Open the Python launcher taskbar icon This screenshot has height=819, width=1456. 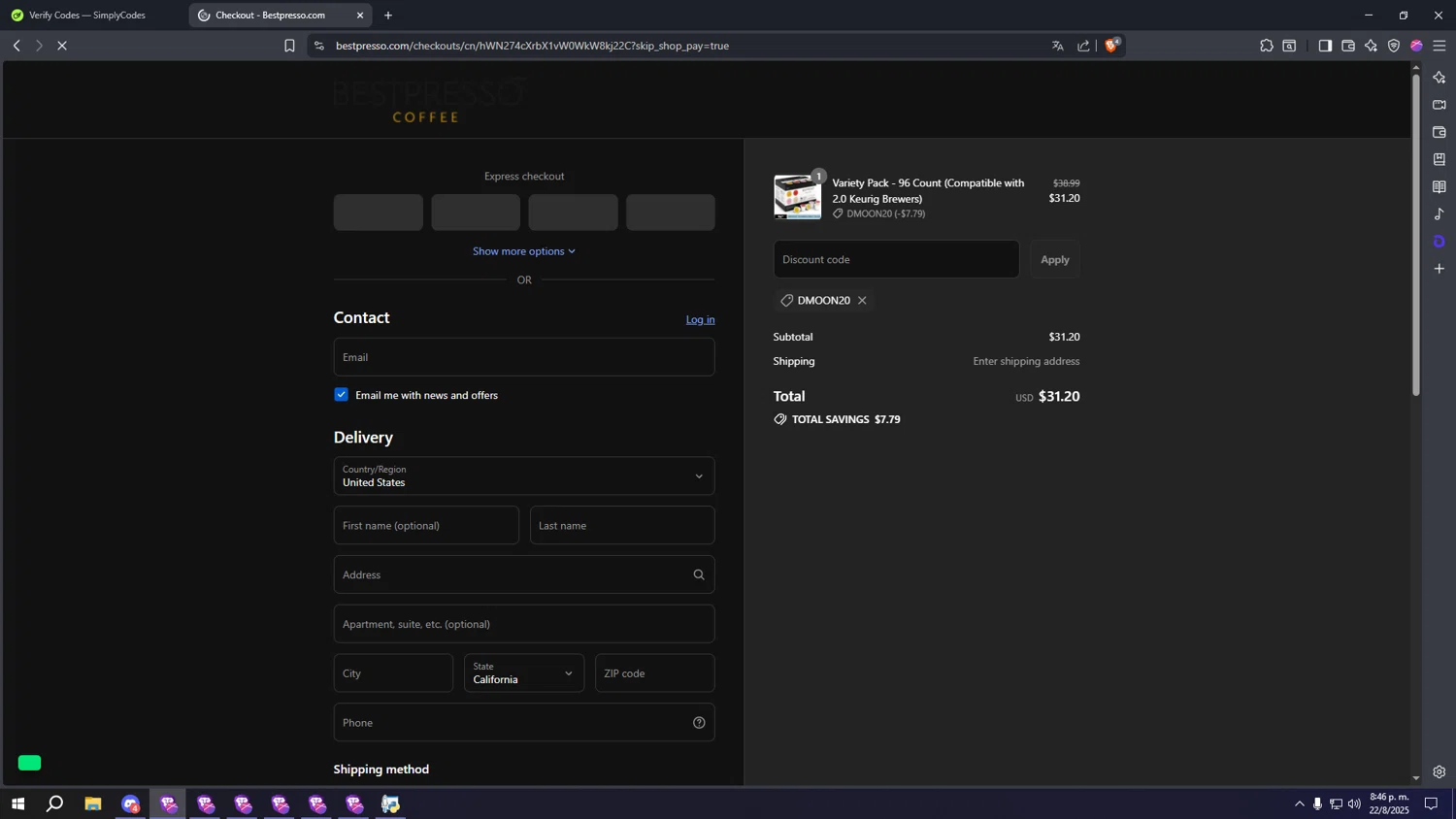[390, 803]
